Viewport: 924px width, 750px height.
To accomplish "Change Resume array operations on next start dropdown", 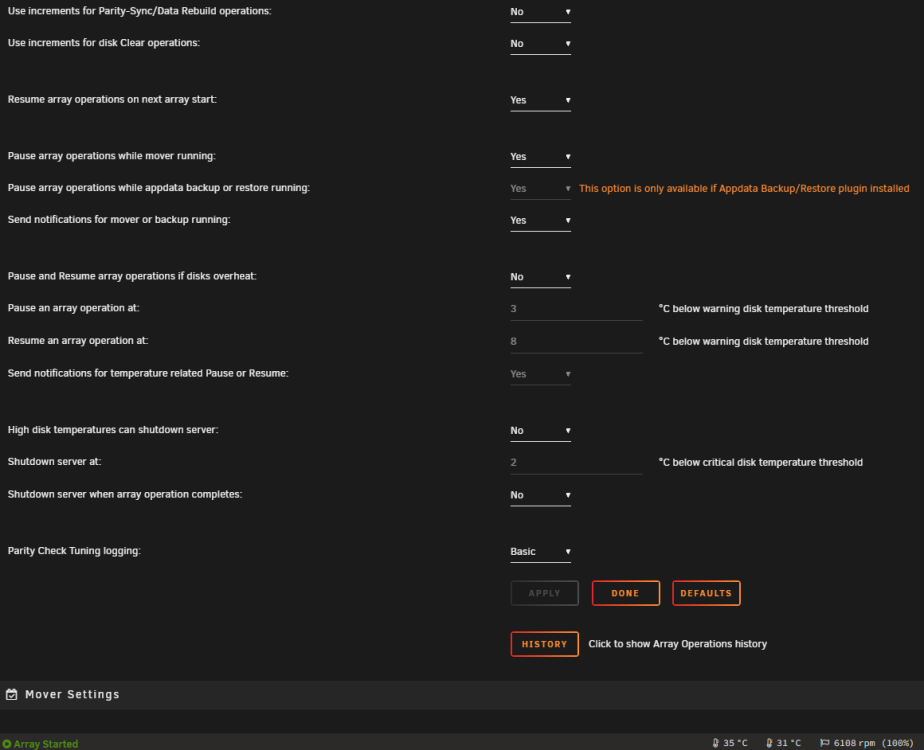I will click(x=540, y=101).
